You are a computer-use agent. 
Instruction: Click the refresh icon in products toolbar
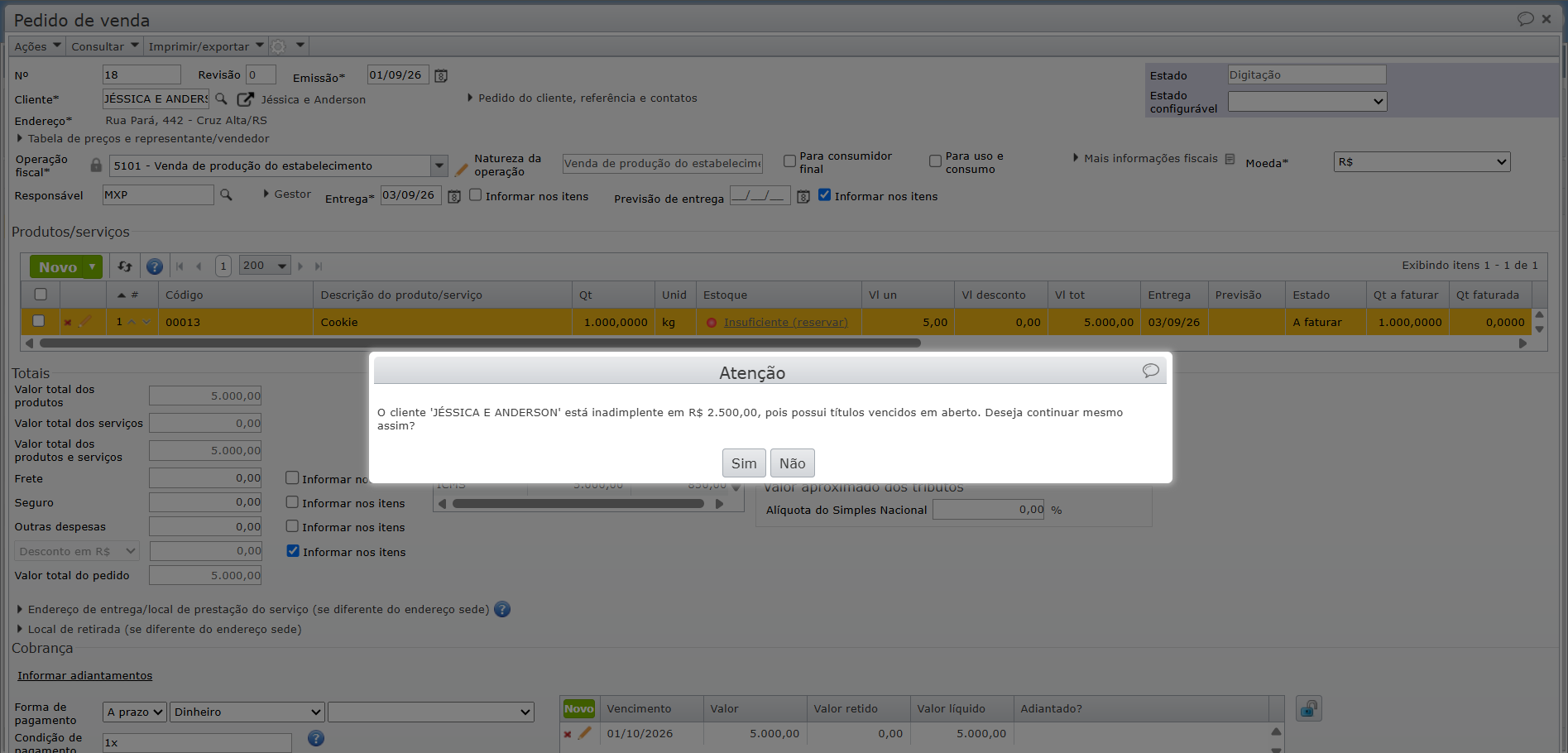pyautogui.click(x=125, y=266)
